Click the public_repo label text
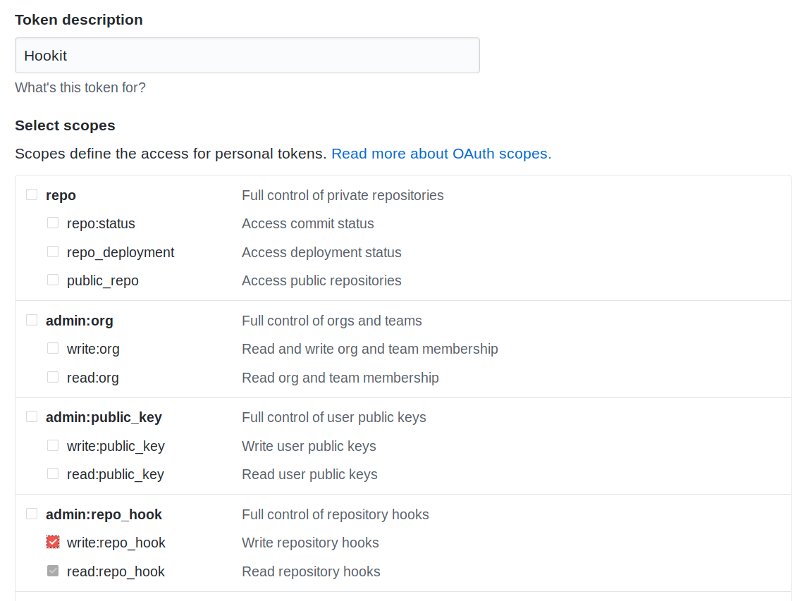The image size is (800, 601). [x=103, y=281]
